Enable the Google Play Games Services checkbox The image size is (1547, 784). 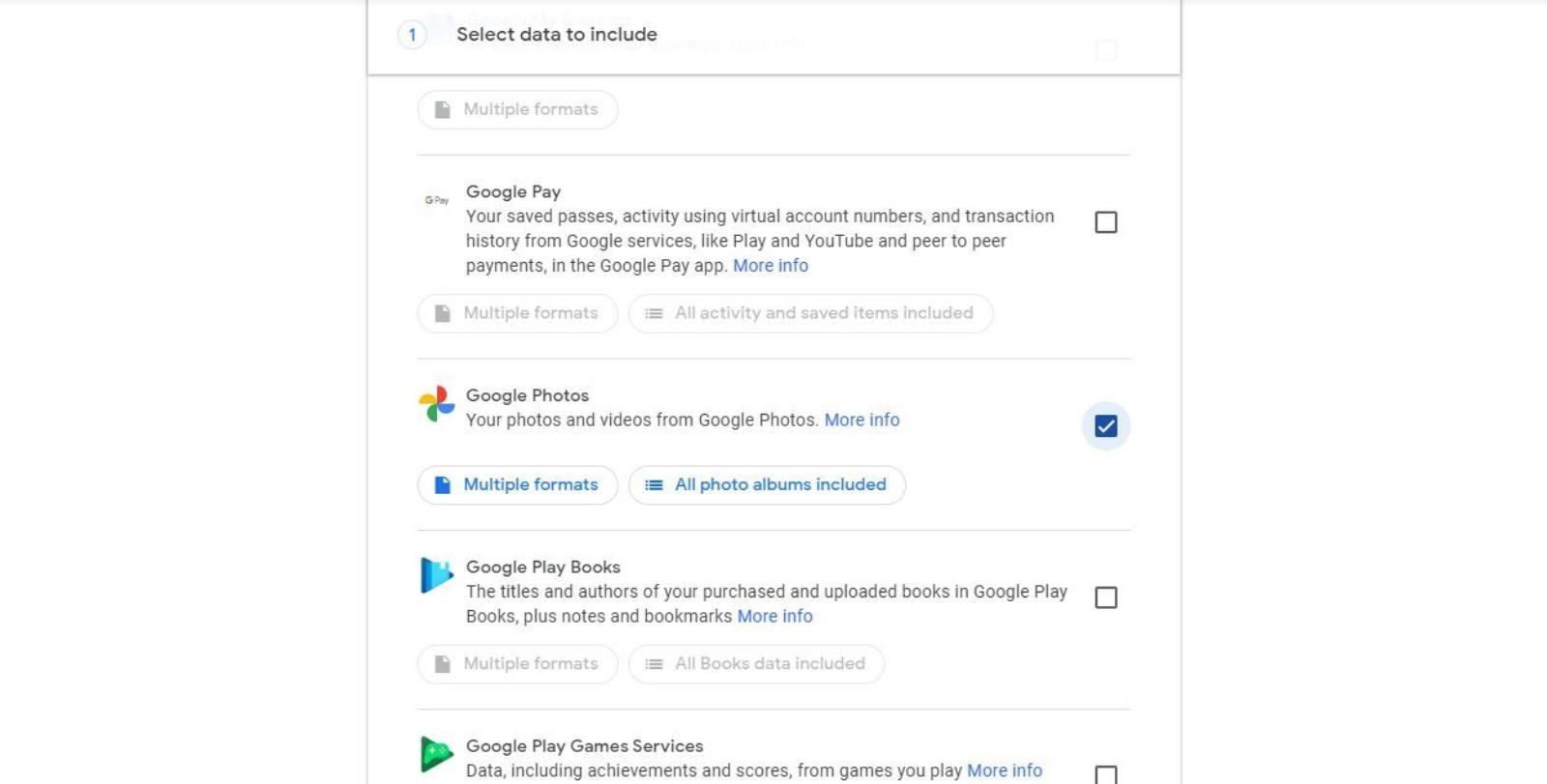point(1105,775)
